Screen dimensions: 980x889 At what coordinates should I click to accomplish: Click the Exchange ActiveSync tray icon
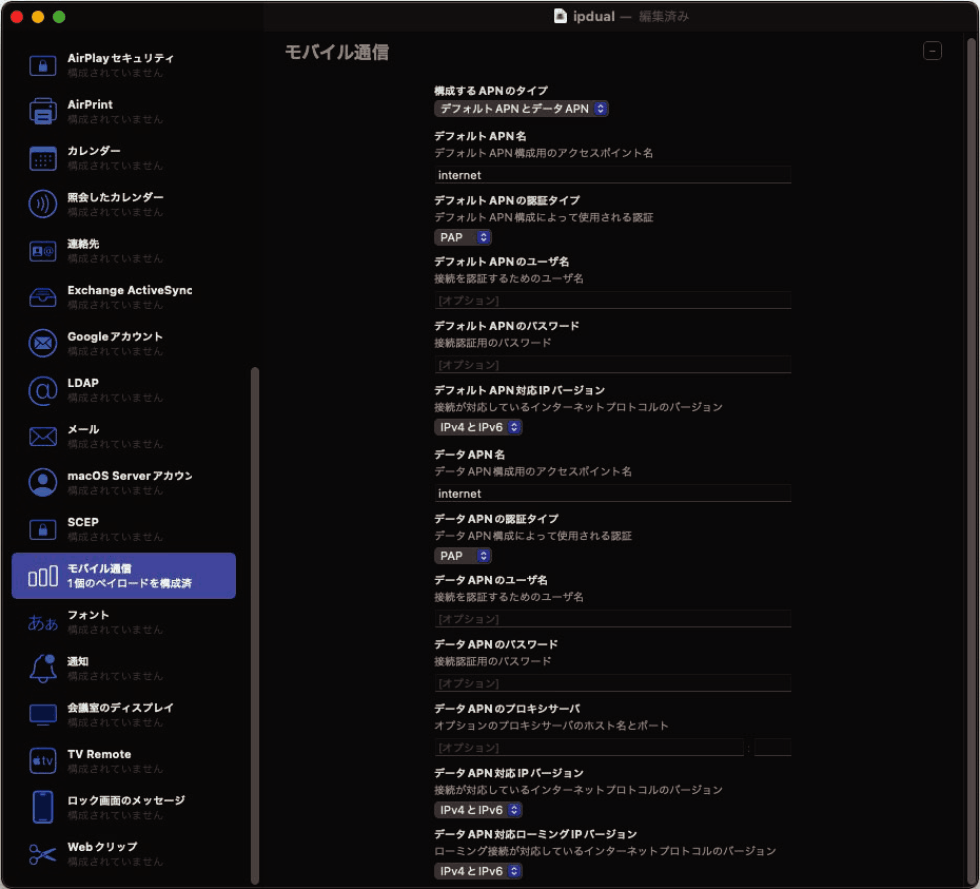point(42,297)
